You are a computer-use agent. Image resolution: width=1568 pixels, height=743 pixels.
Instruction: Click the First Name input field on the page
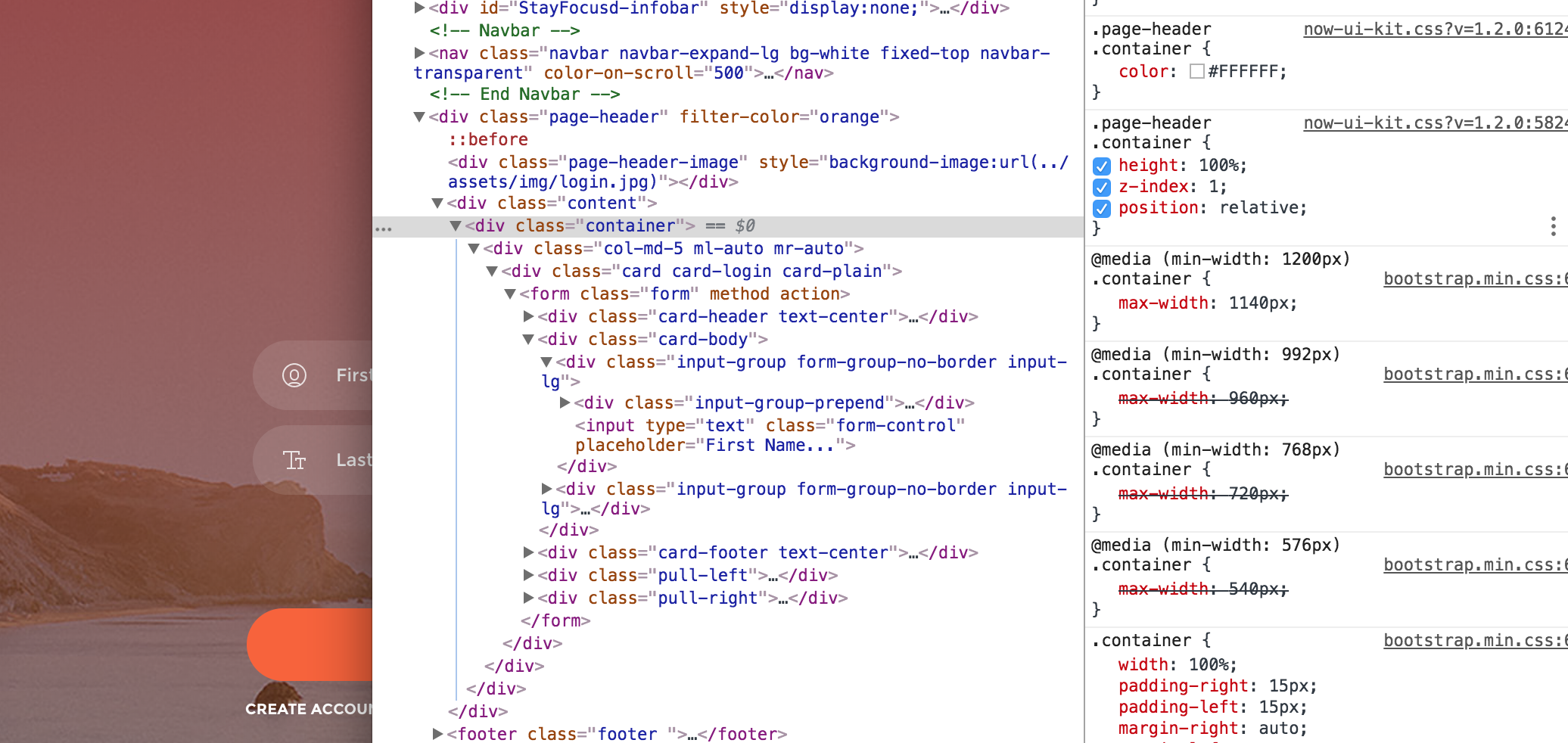coord(313,375)
